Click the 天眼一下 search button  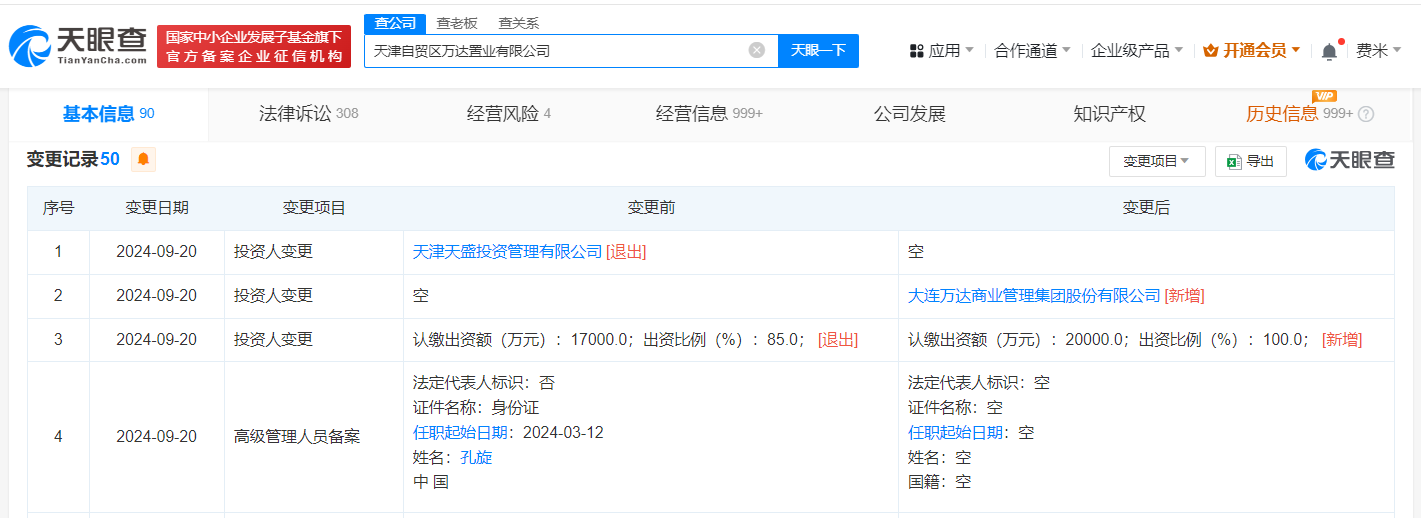[818, 50]
